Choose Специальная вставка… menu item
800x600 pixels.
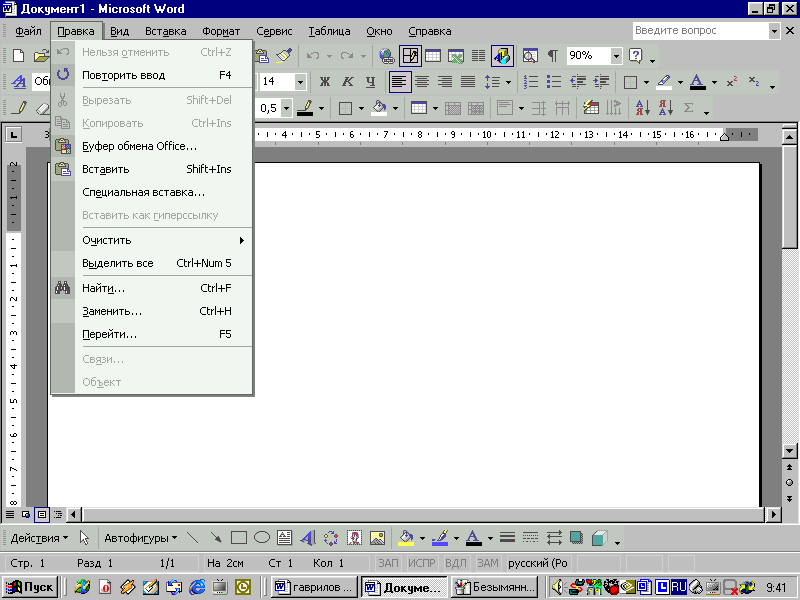pos(152,192)
